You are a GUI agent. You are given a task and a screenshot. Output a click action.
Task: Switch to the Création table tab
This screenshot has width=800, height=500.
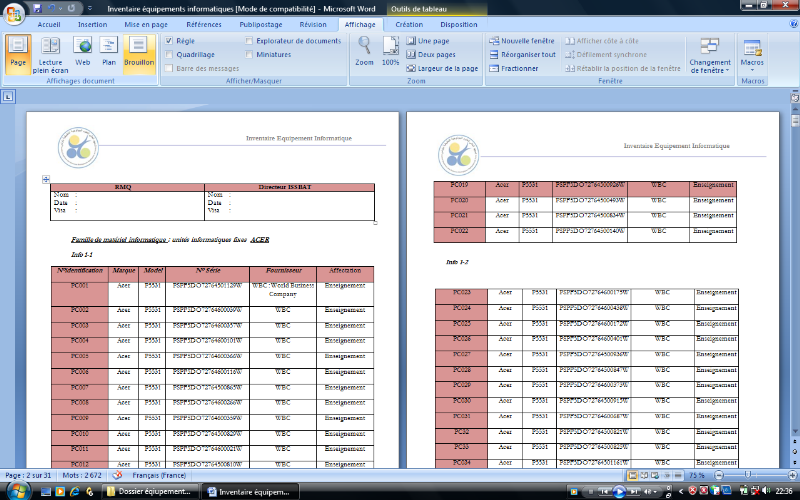[409, 24]
